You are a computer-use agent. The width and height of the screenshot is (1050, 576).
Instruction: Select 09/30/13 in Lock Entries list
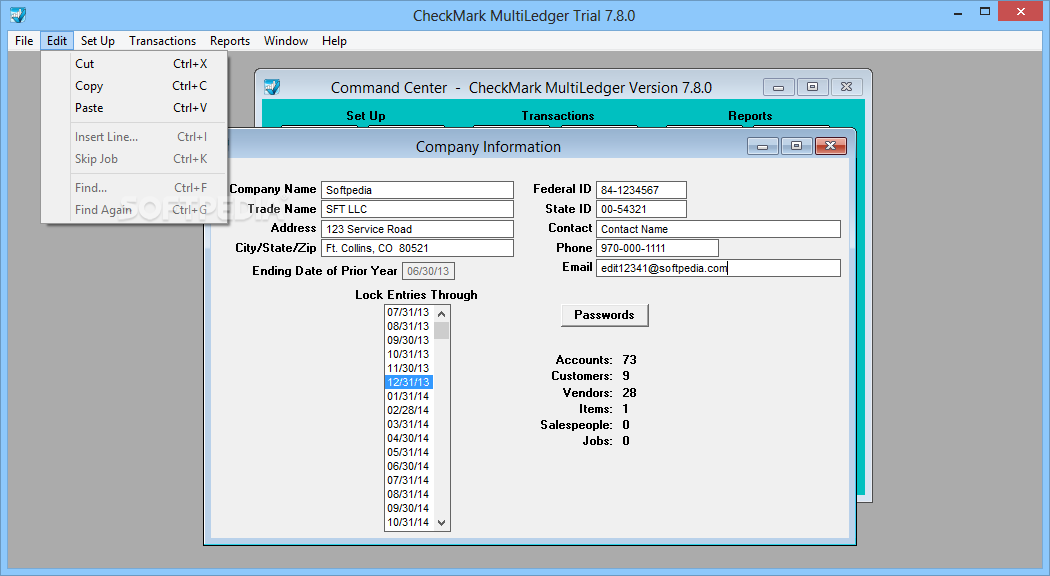[408, 340]
